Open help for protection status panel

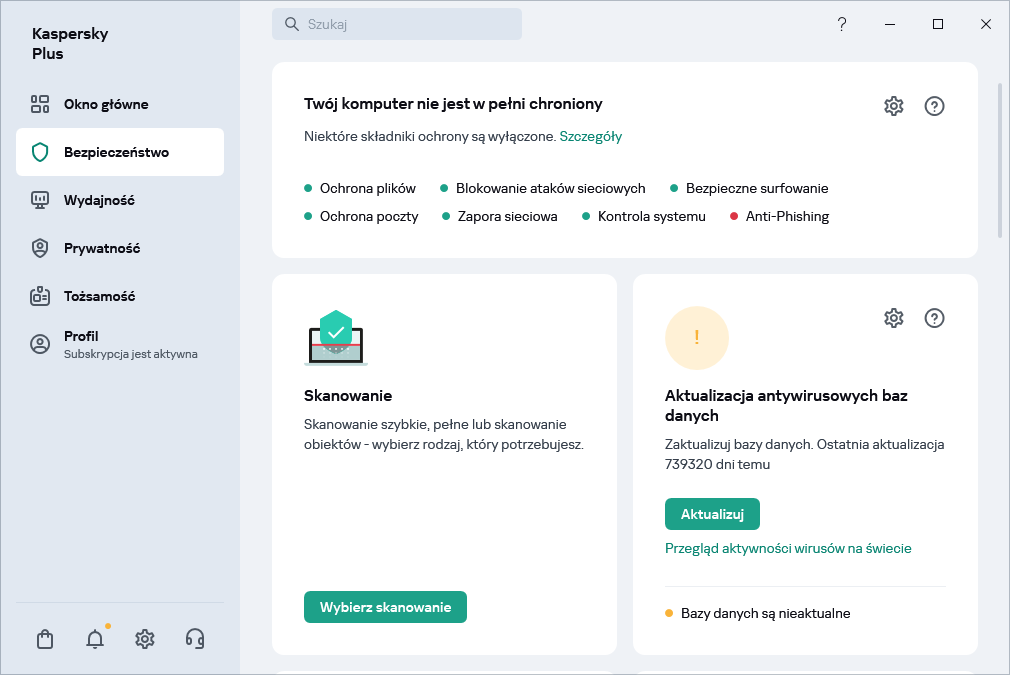(935, 106)
